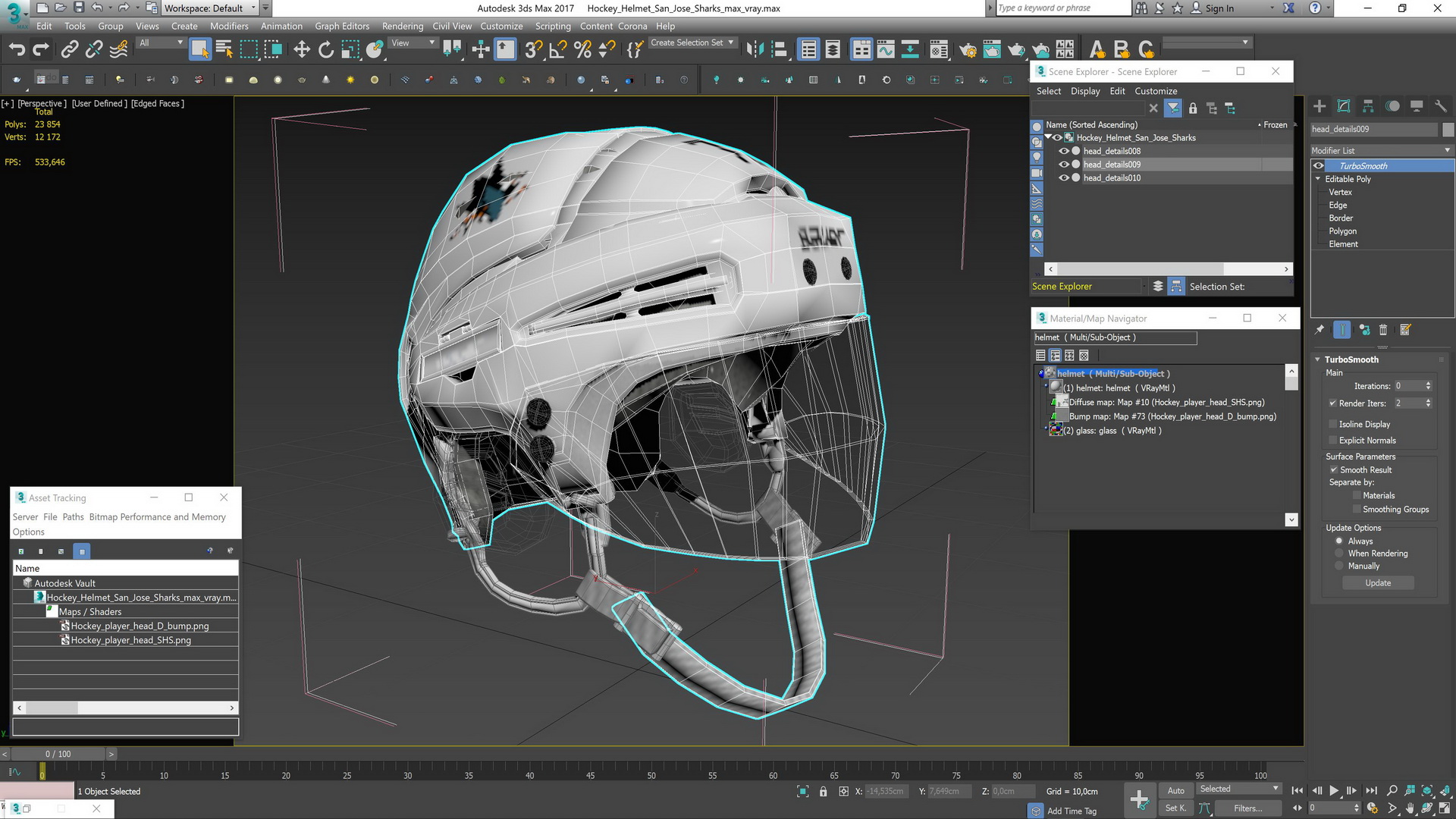The width and height of the screenshot is (1456, 819).
Task: Click the Asset Tracking horizontal scrollbar
Action: [126, 708]
